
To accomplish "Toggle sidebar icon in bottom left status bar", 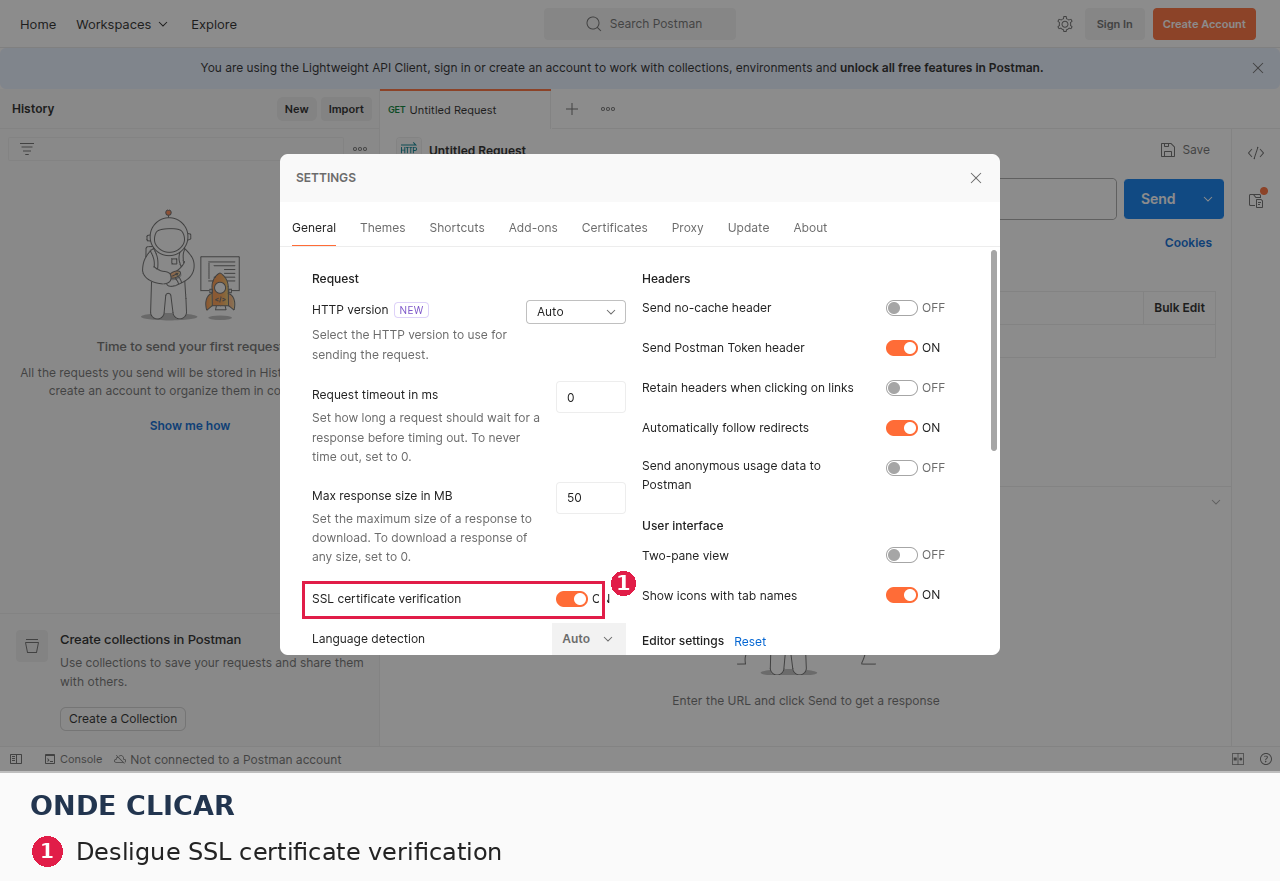I will tap(16, 759).
